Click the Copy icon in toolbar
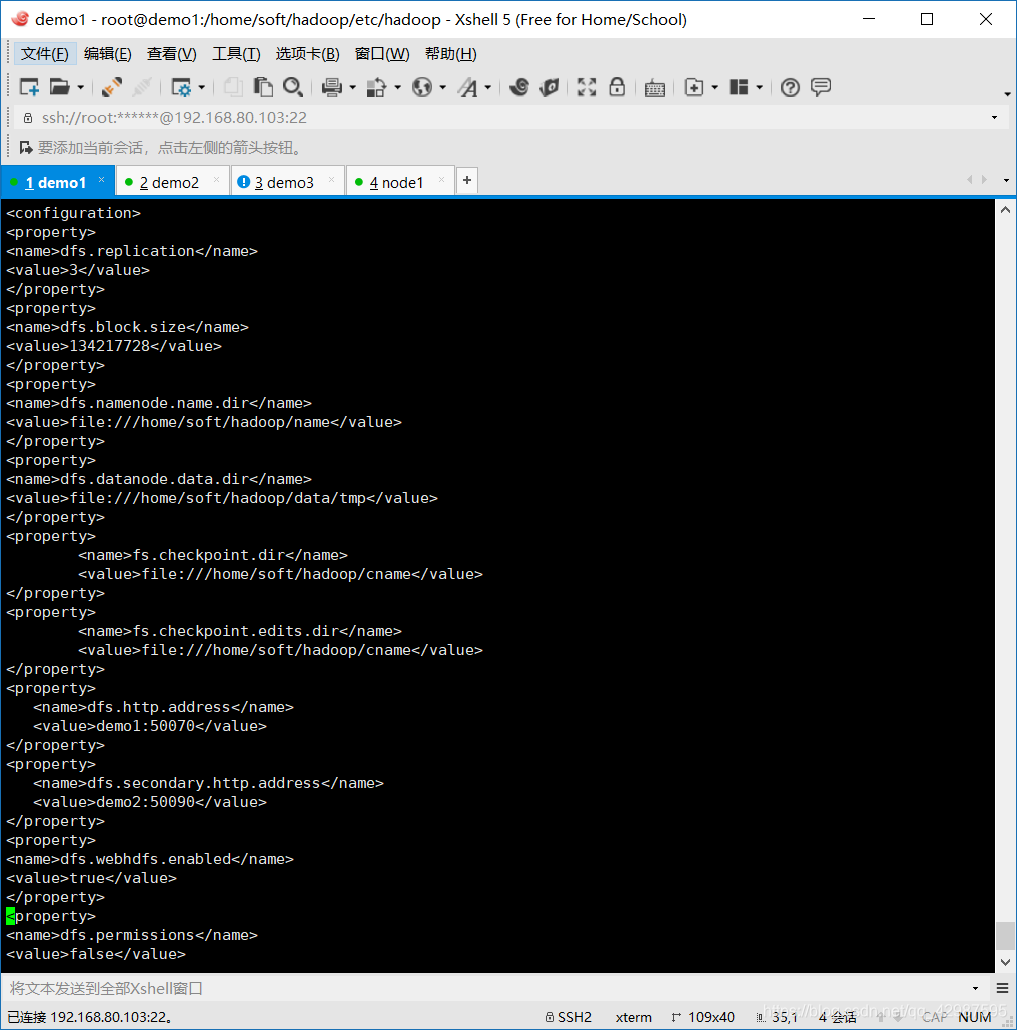Screen dimensions: 1017x1030 (233, 87)
